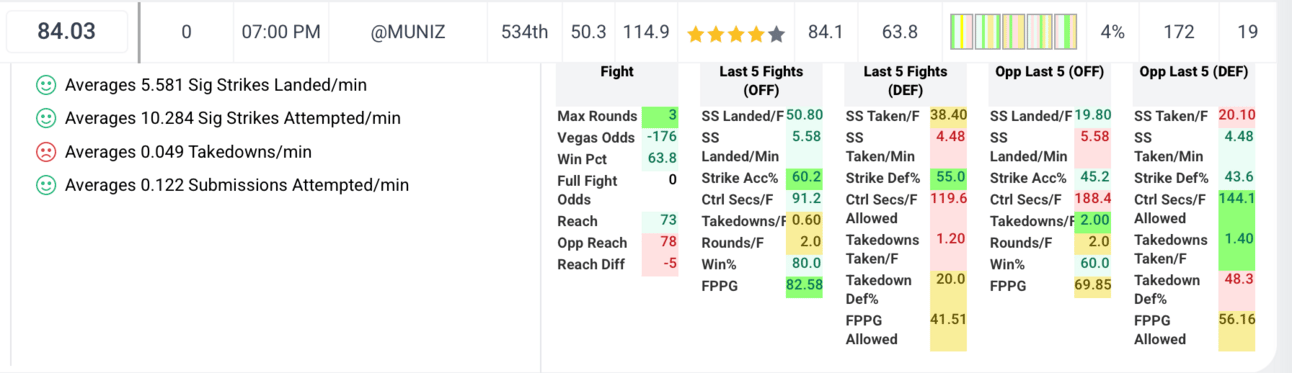Click the smiley icon beside Submissions Attempted/min

pos(45,185)
